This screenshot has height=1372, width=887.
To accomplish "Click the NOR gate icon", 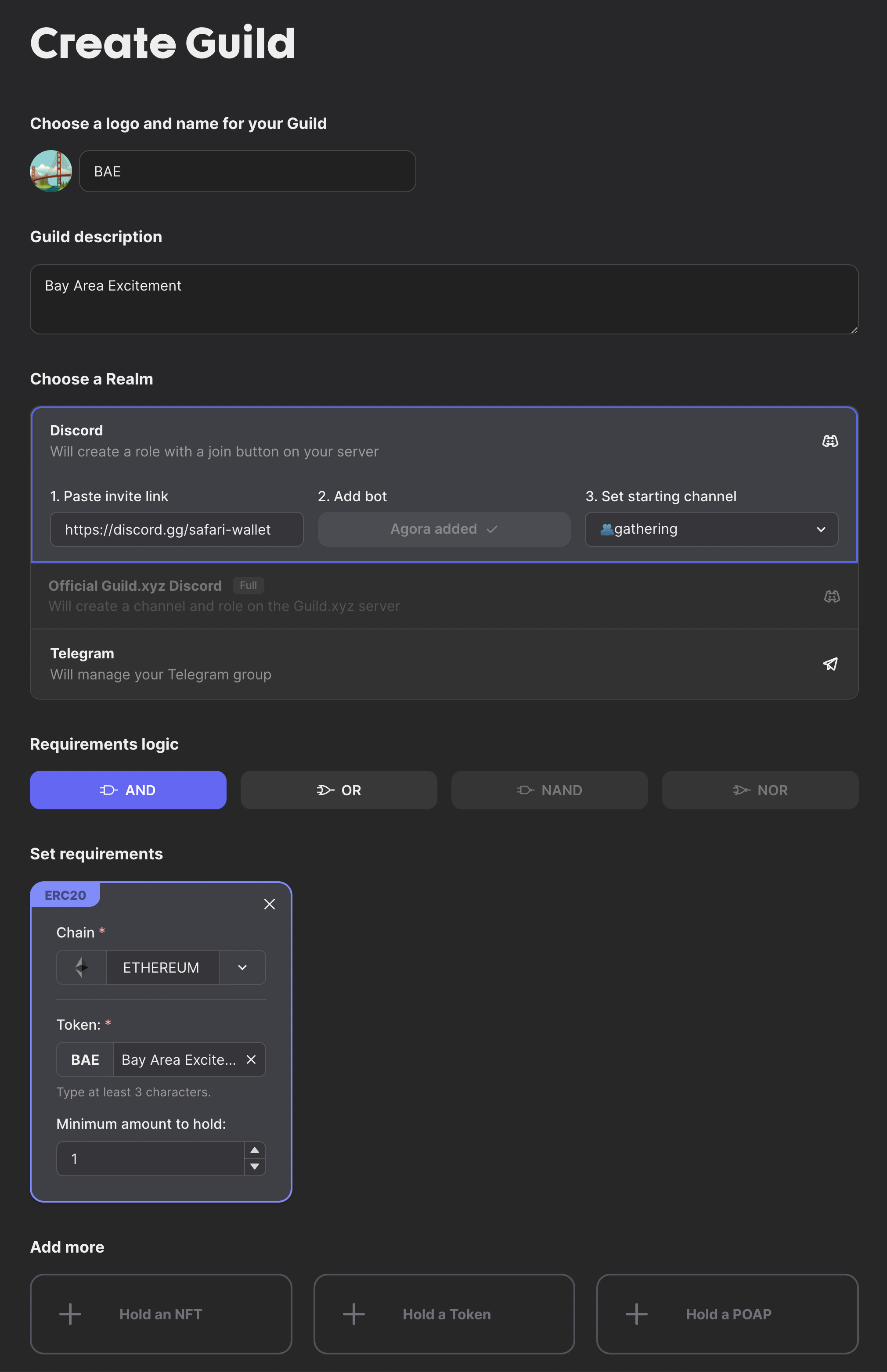I will coord(742,790).
